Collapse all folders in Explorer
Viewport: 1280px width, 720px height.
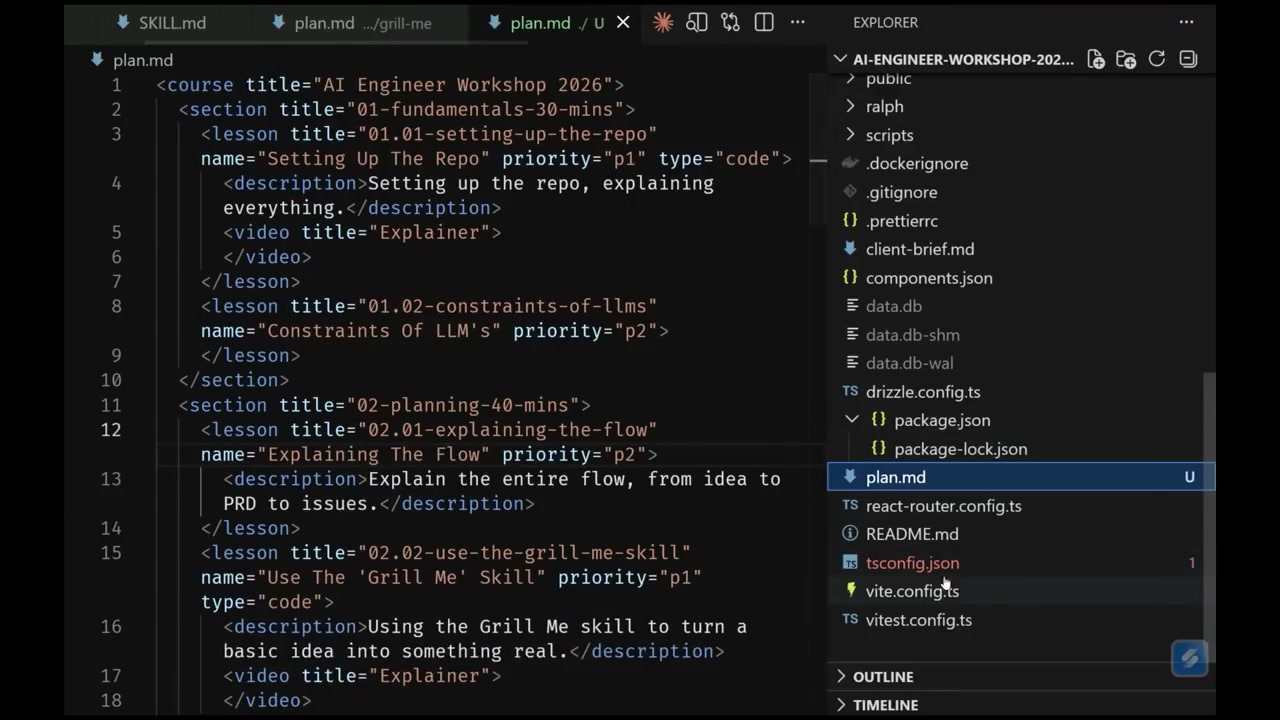1188,59
